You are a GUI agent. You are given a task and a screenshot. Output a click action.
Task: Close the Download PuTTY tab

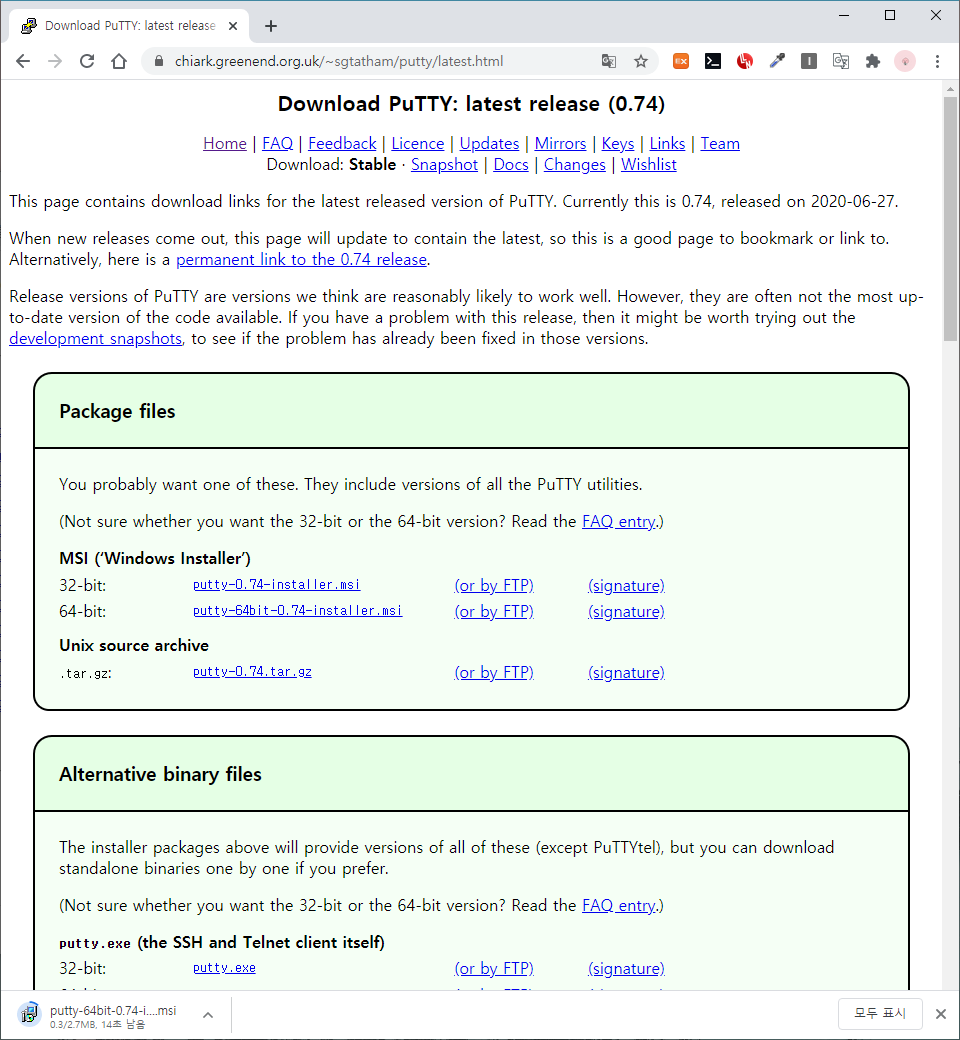click(x=233, y=26)
